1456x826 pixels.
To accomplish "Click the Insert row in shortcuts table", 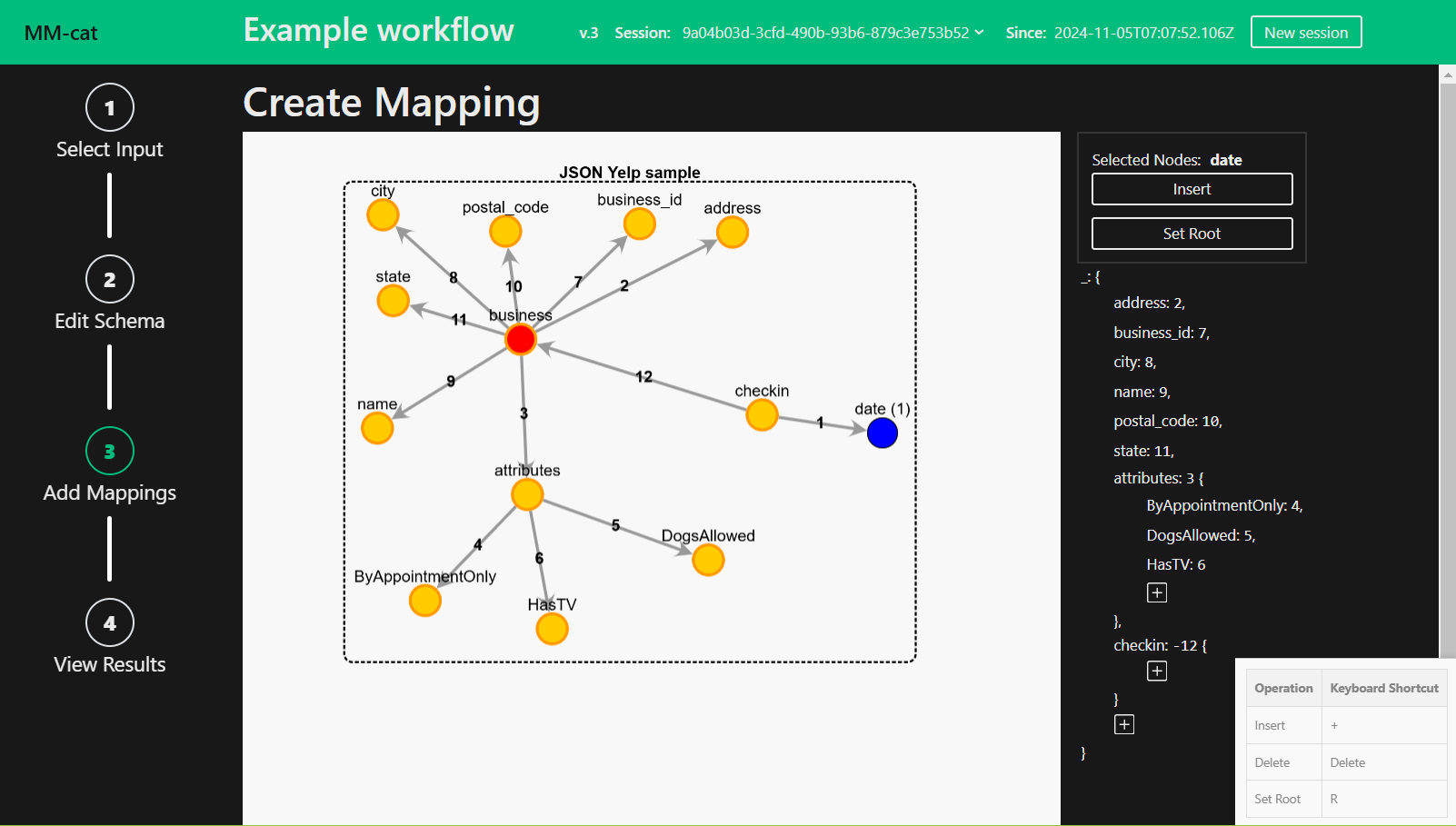I will point(1347,725).
